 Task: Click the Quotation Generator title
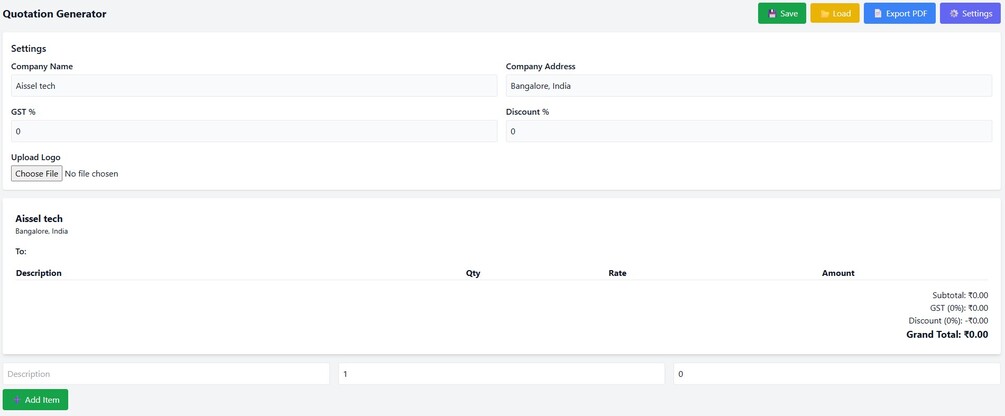55,14
